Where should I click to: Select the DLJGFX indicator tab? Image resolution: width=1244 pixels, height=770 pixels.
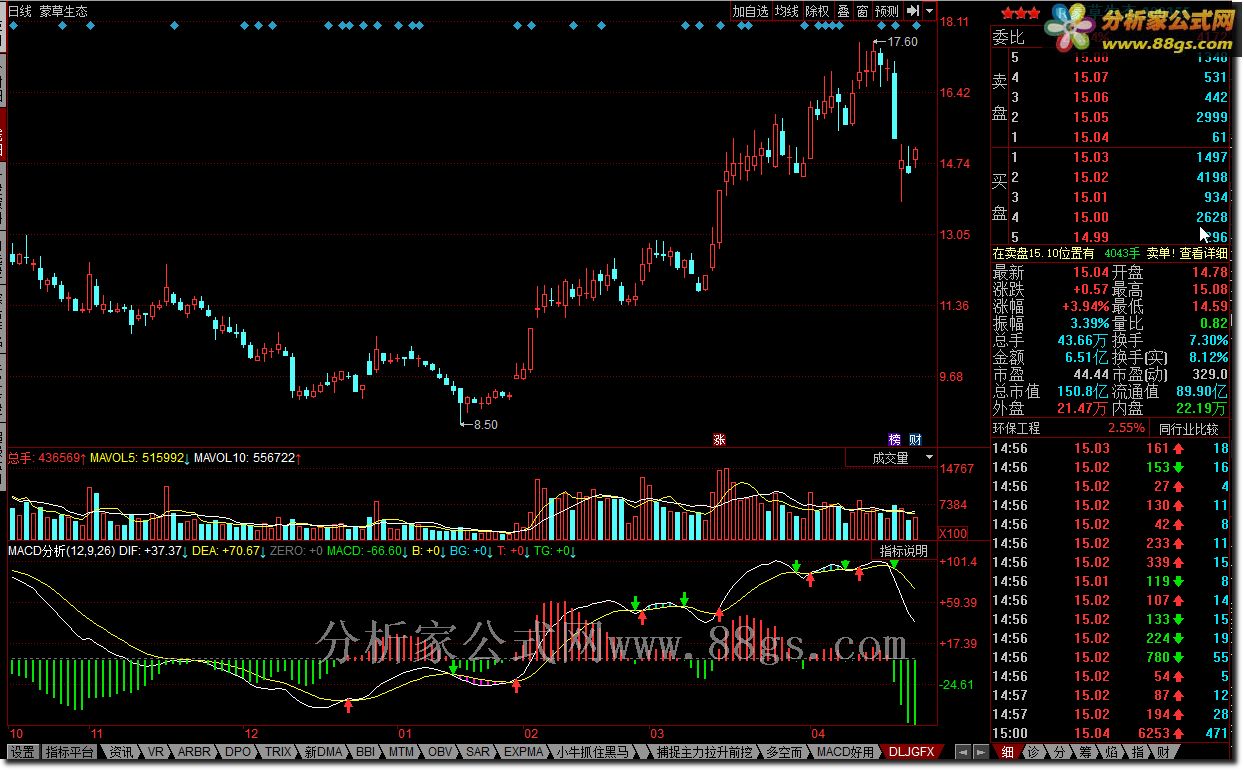pos(911,752)
